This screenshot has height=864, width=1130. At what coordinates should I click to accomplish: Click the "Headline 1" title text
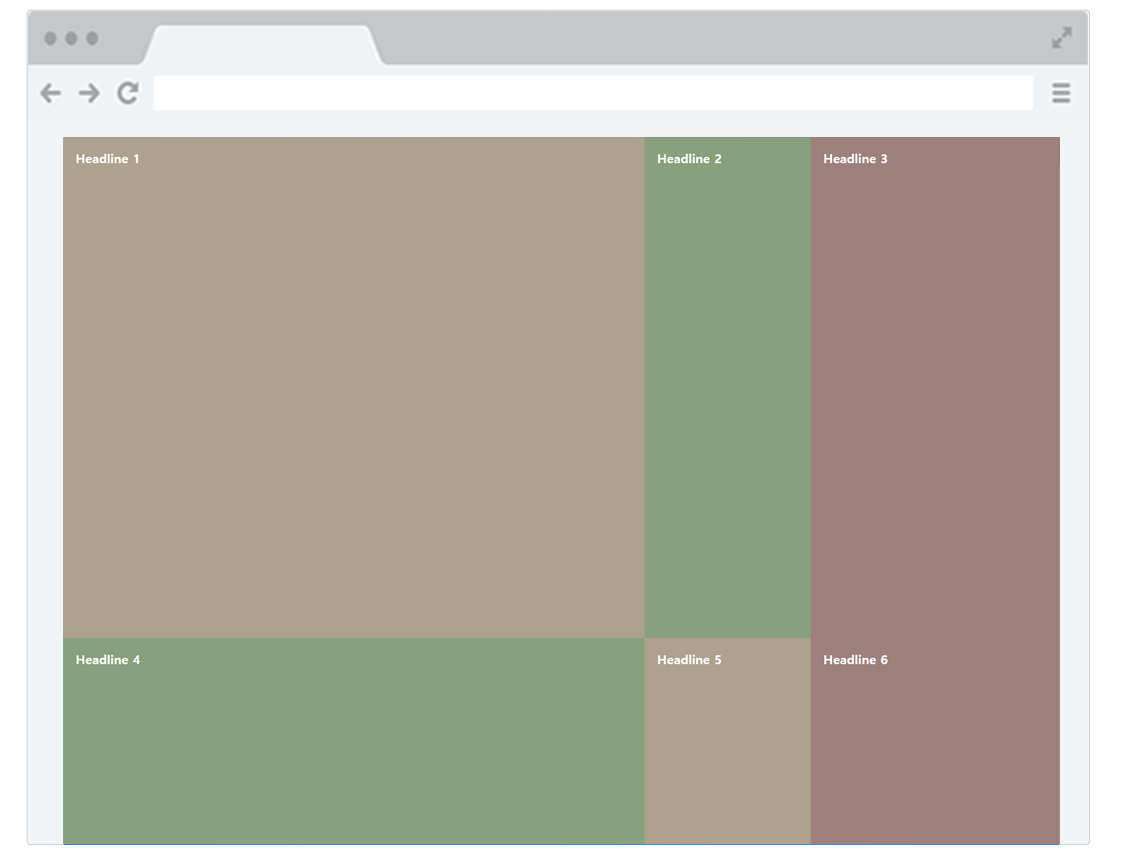[108, 159]
